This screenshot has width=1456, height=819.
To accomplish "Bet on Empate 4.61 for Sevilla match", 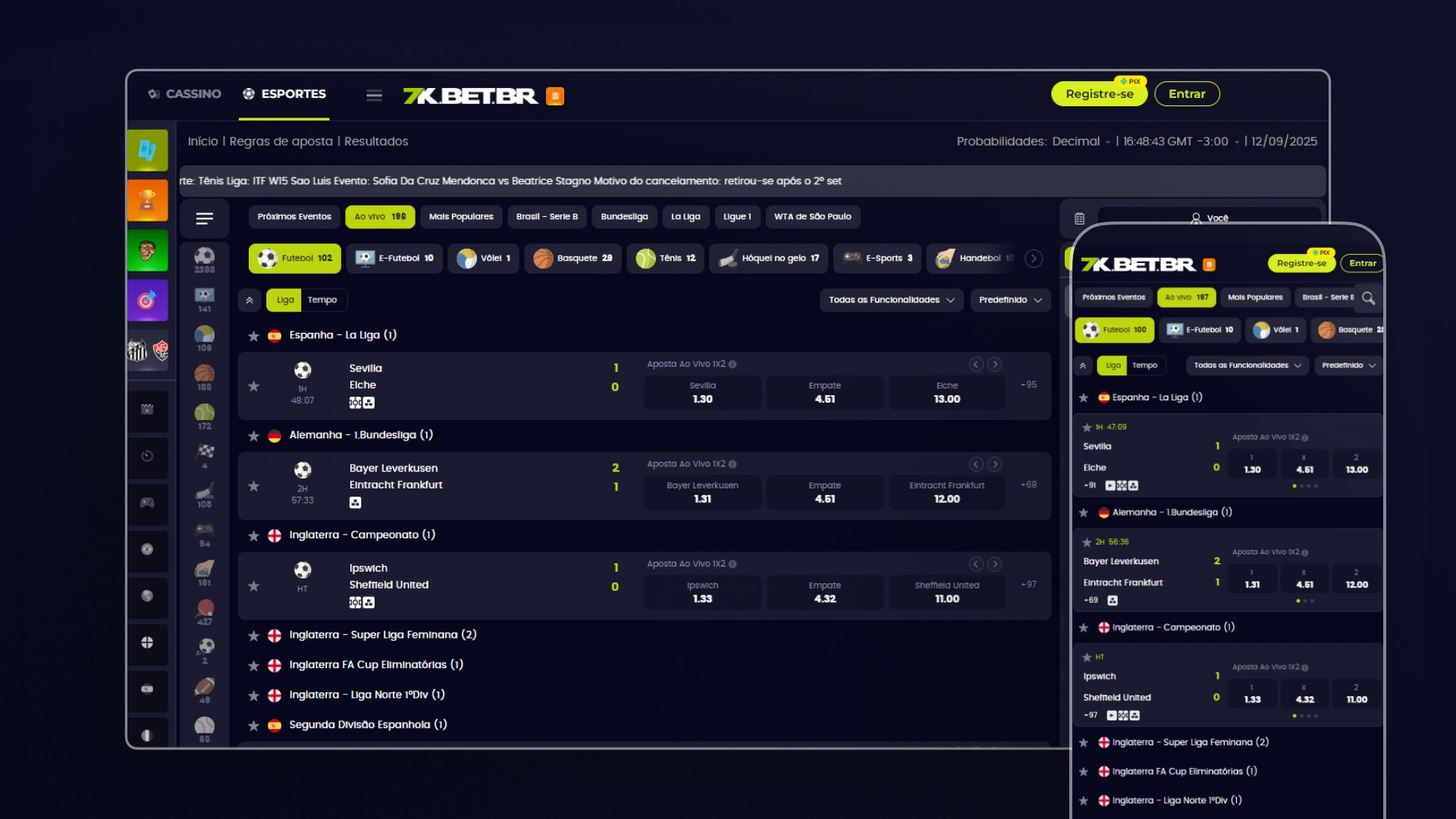I will tap(824, 393).
